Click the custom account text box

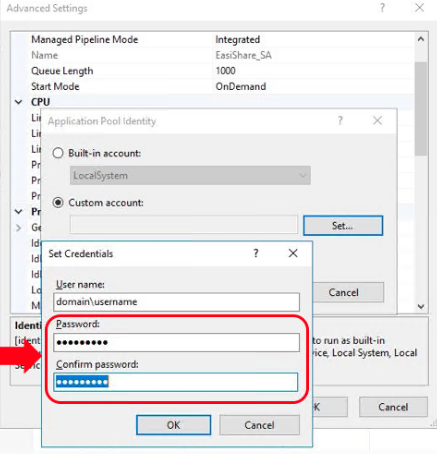[x=184, y=225]
